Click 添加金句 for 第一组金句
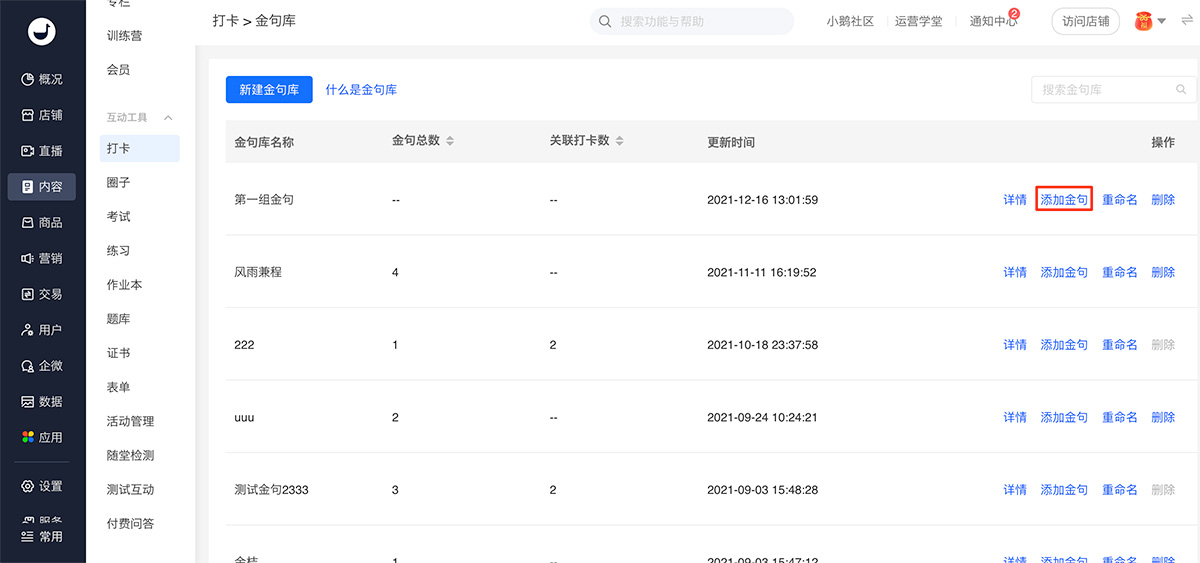 click(1063, 200)
